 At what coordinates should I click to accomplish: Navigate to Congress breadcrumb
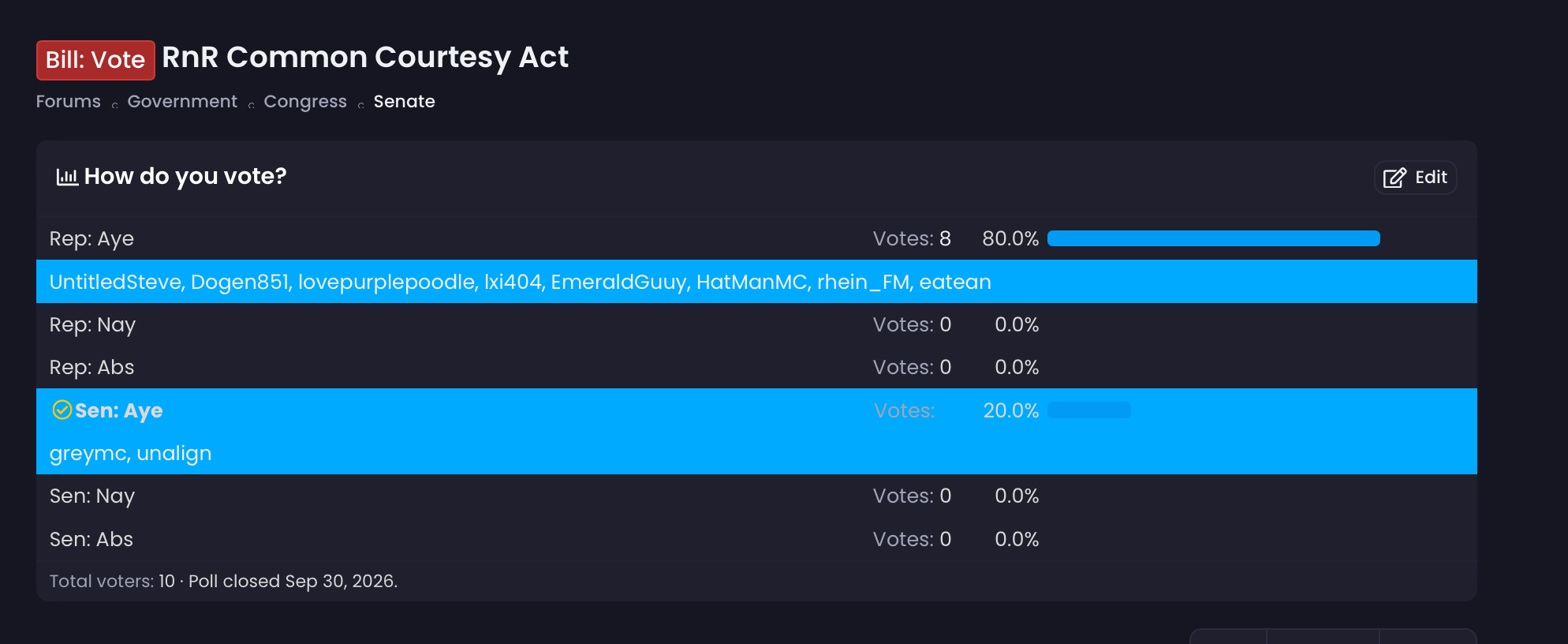click(x=305, y=102)
